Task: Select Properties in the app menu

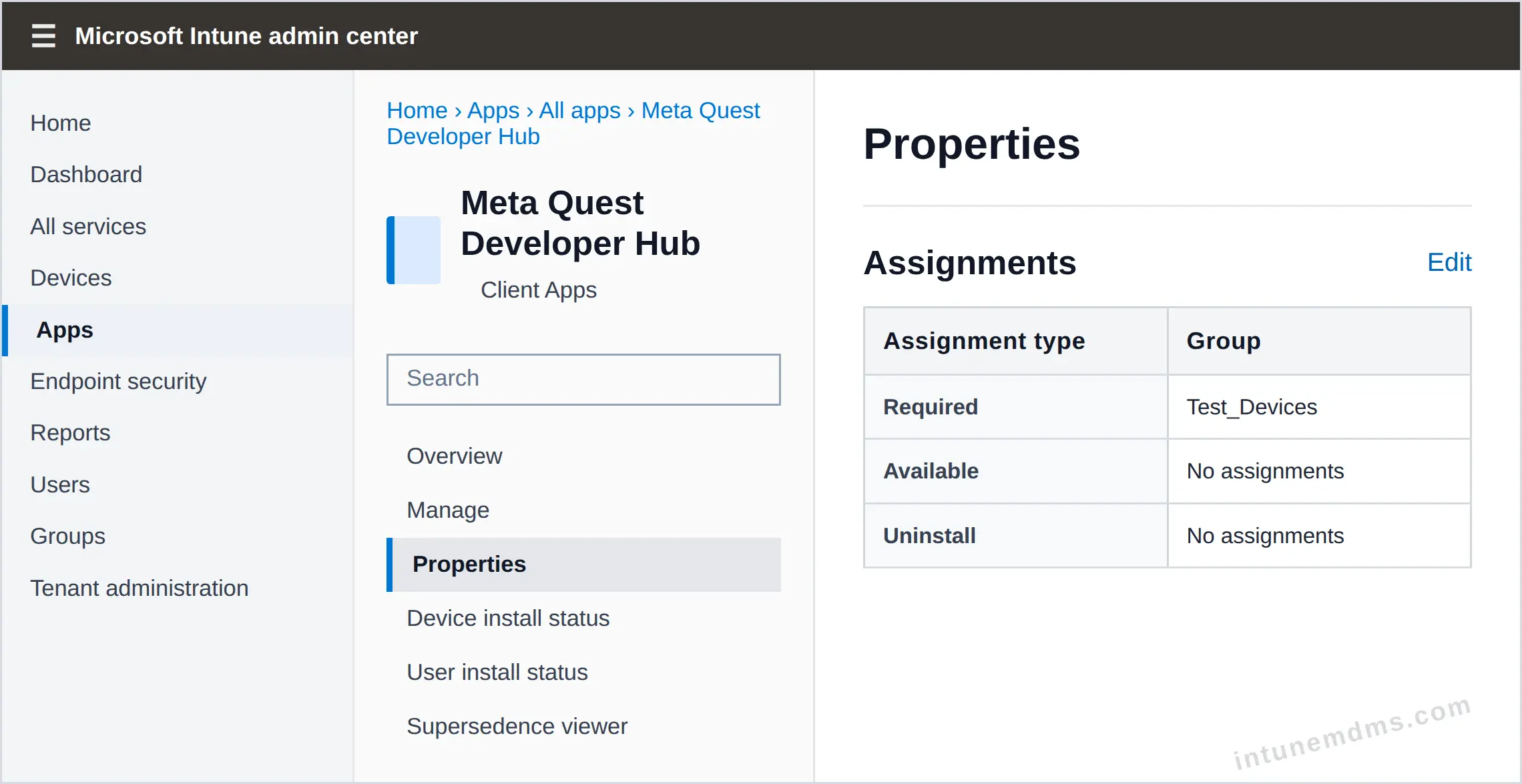Action: tap(583, 564)
